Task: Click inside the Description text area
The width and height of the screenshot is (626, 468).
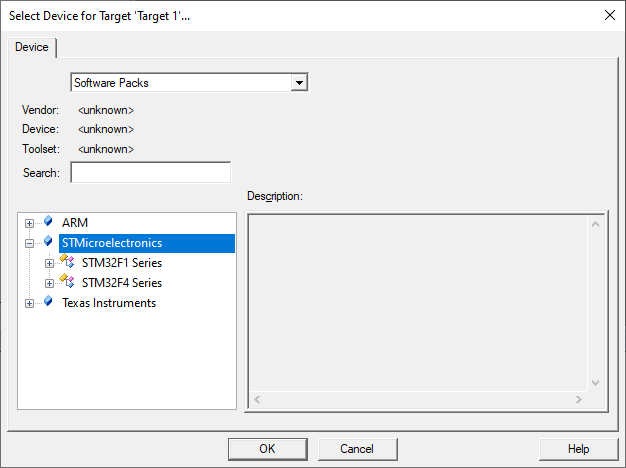Action: [418, 303]
